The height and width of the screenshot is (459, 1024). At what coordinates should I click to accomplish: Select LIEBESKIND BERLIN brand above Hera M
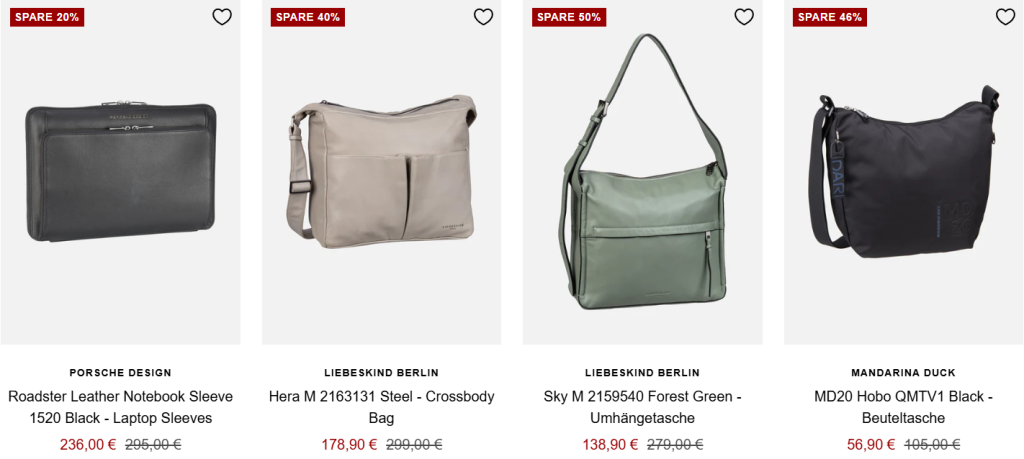point(381,373)
